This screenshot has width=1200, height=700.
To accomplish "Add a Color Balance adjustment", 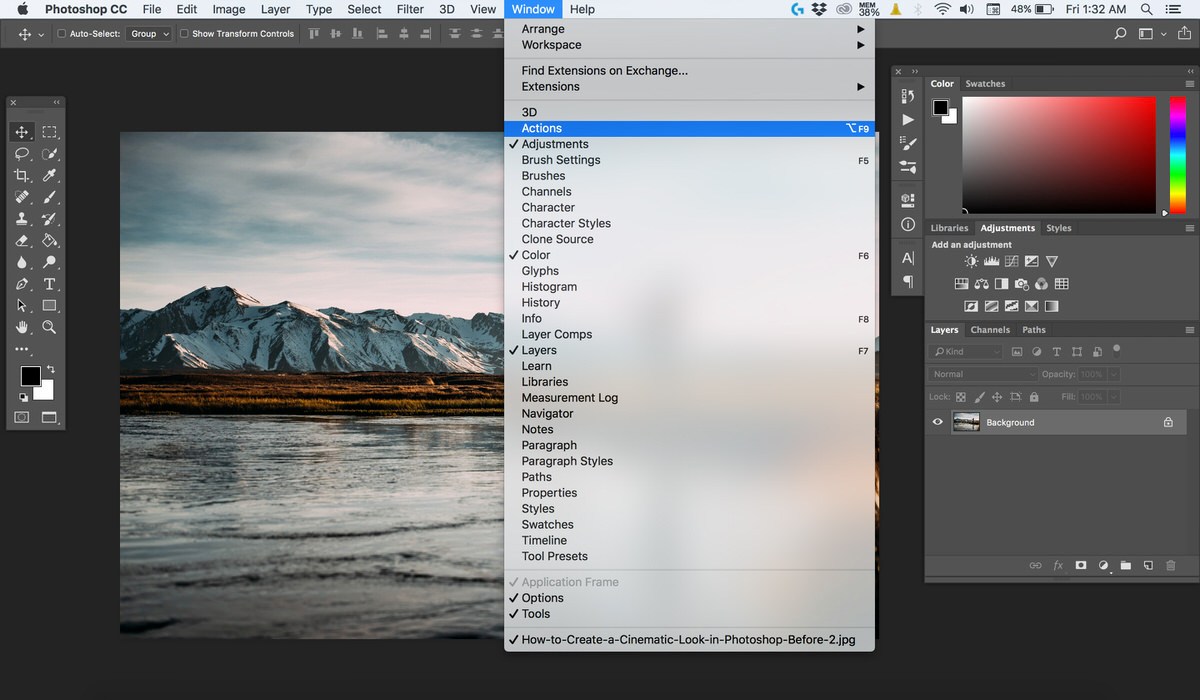I will [x=982, y=284].
